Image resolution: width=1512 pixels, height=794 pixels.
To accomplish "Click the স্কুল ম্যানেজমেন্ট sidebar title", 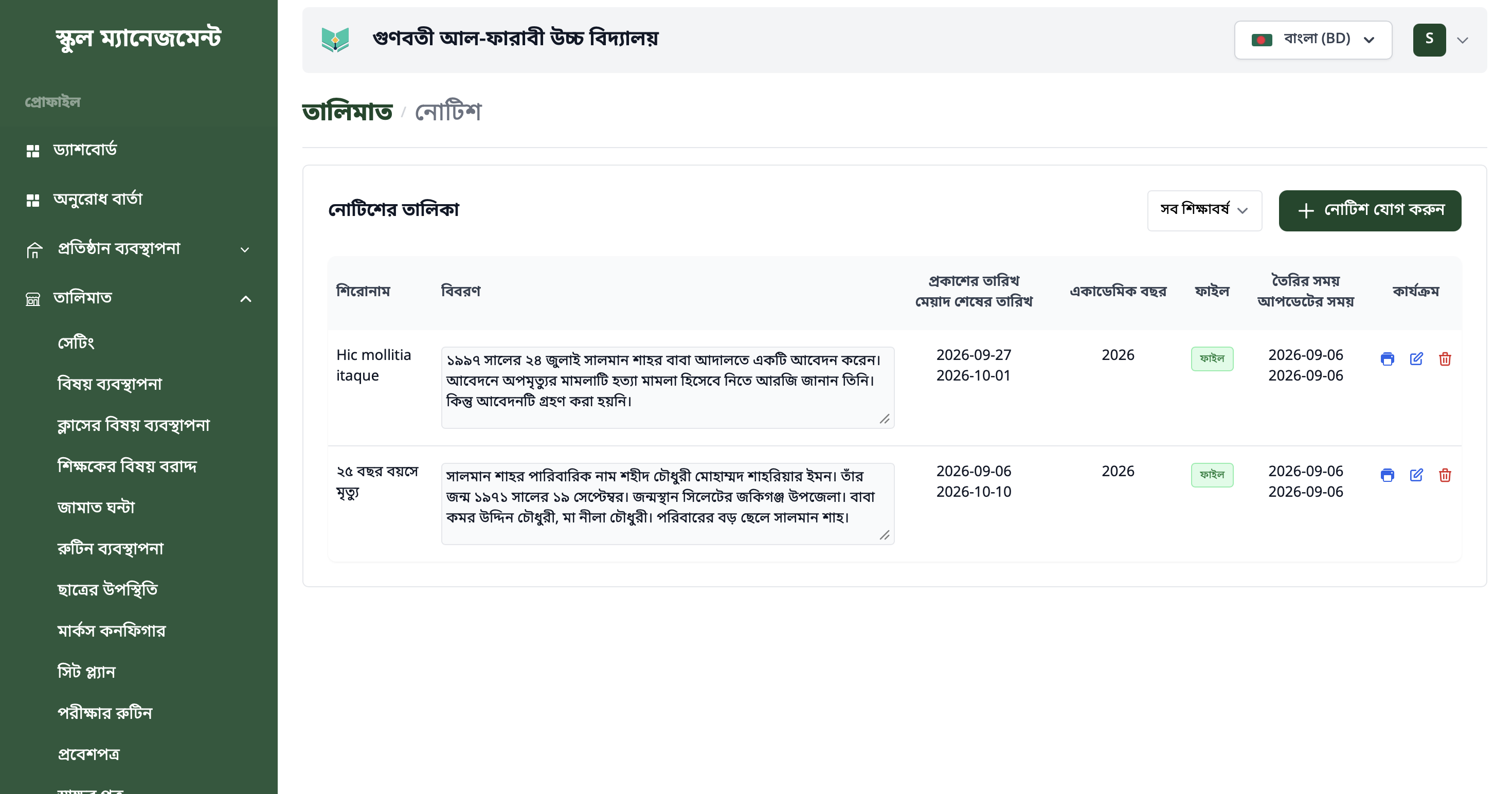I will [138, 38].
